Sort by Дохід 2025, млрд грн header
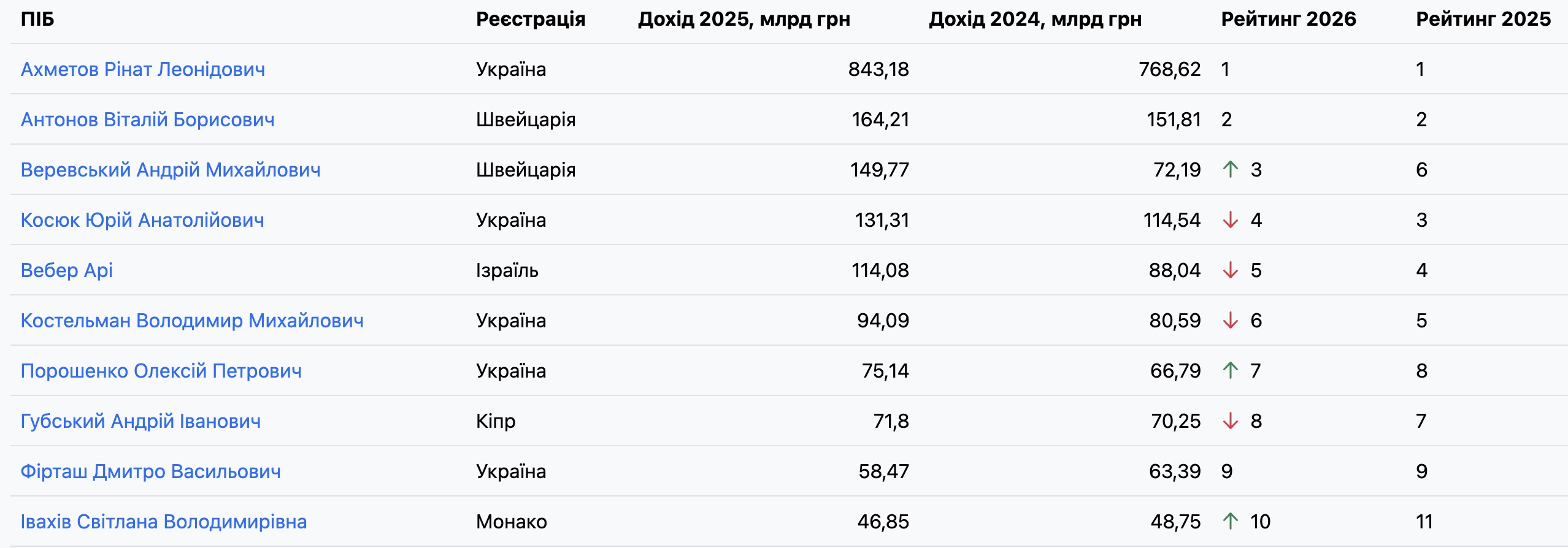The image size is (1568, 548). (744, 19)
